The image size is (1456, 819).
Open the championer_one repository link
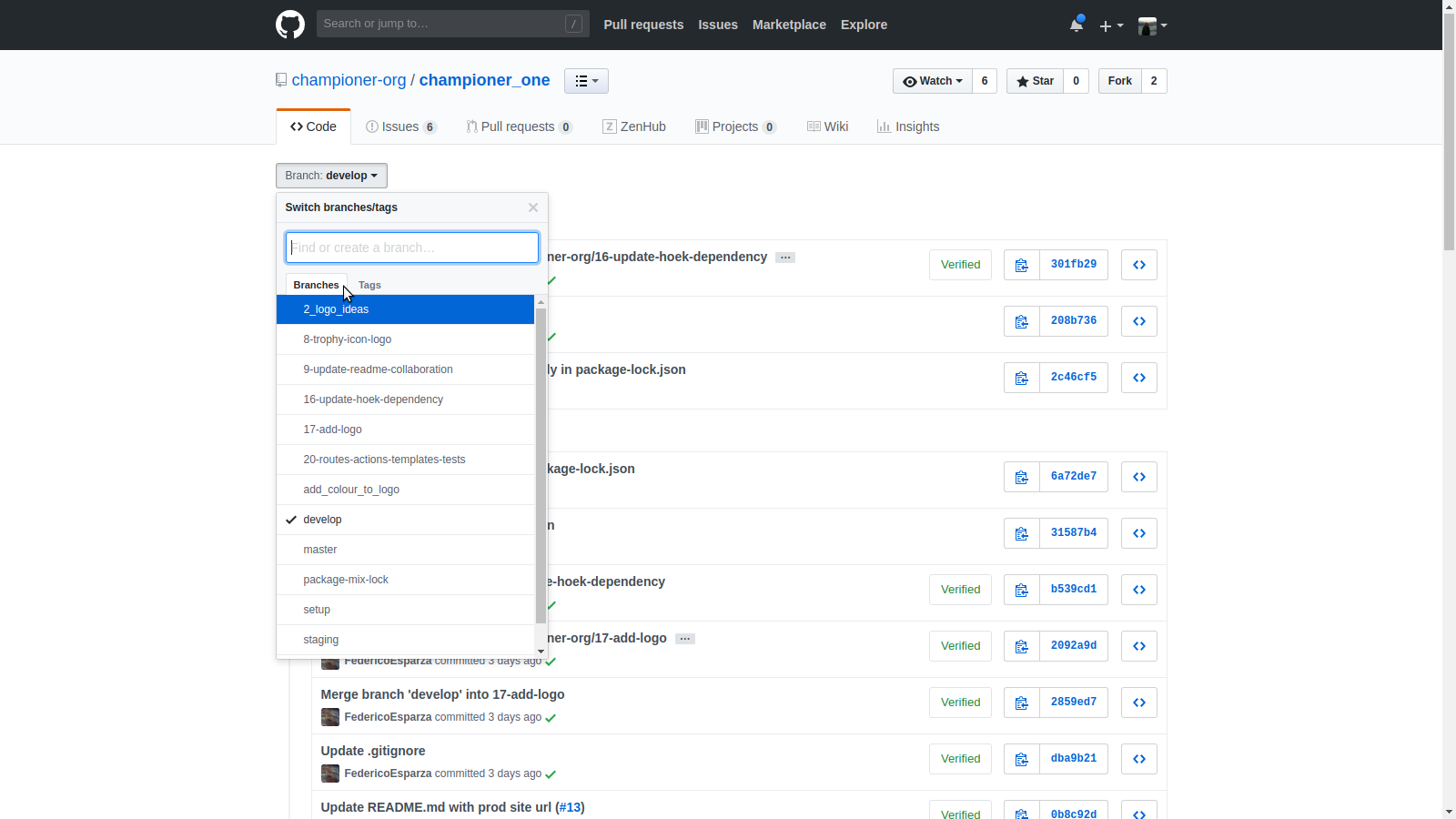484,80
